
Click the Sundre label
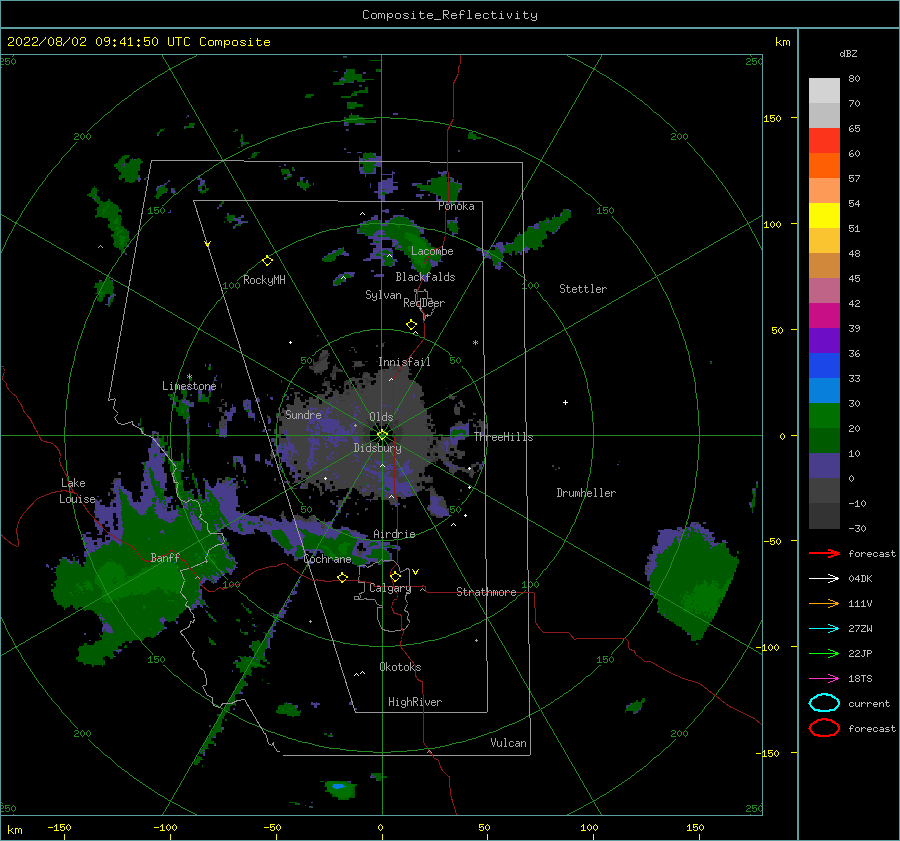click(x=303, y=414)
